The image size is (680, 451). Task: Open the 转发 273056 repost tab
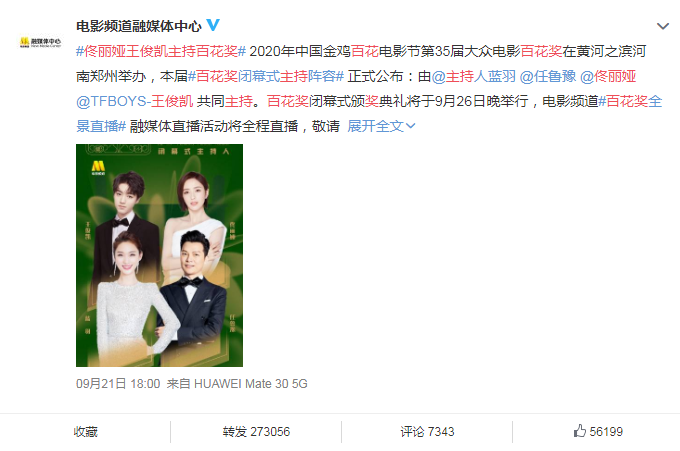[256, 431]
